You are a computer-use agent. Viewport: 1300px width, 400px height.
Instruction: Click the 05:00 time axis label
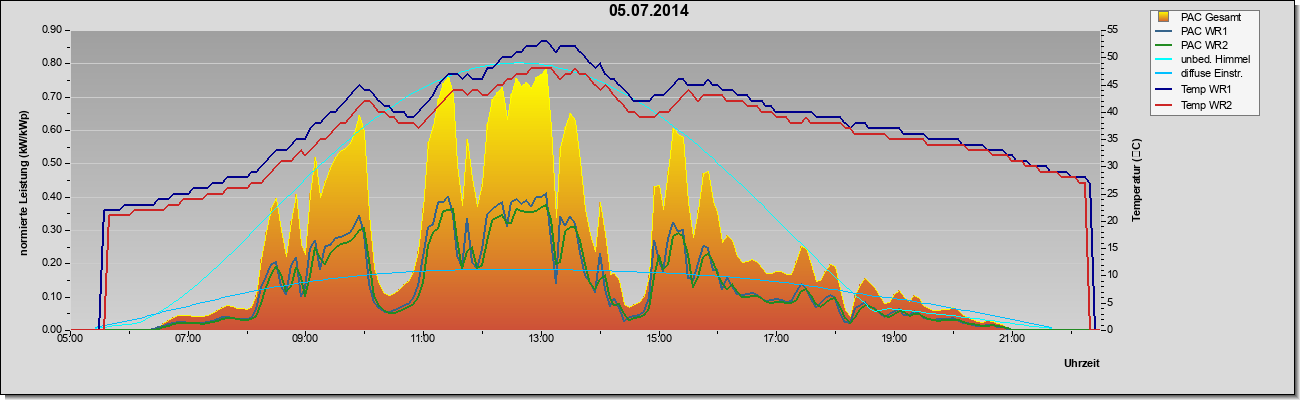pos(69,339)
